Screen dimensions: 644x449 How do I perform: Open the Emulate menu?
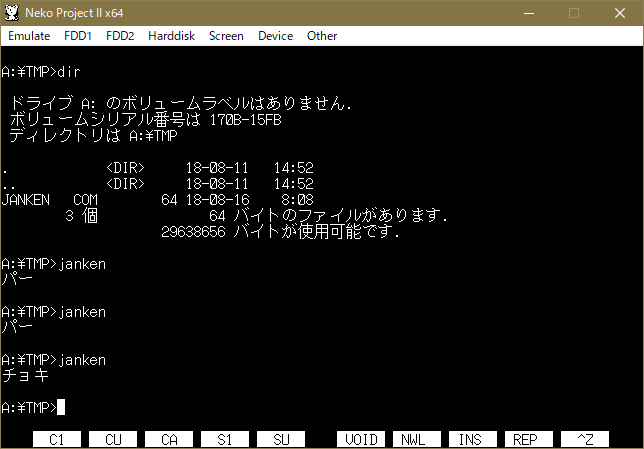[29, 36]
